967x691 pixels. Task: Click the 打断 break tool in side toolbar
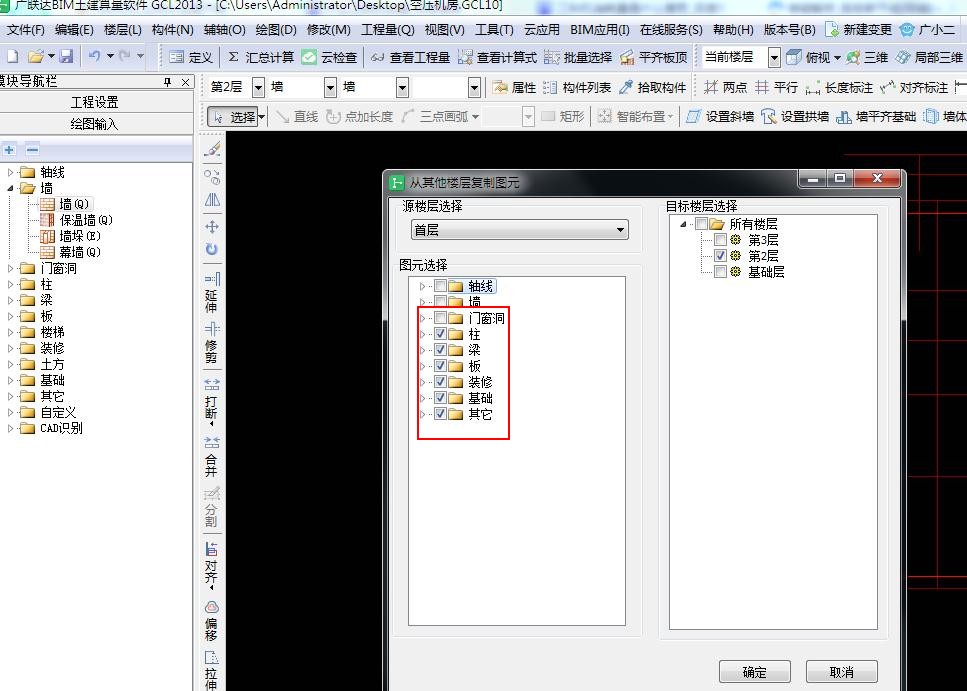coord(212,400)
